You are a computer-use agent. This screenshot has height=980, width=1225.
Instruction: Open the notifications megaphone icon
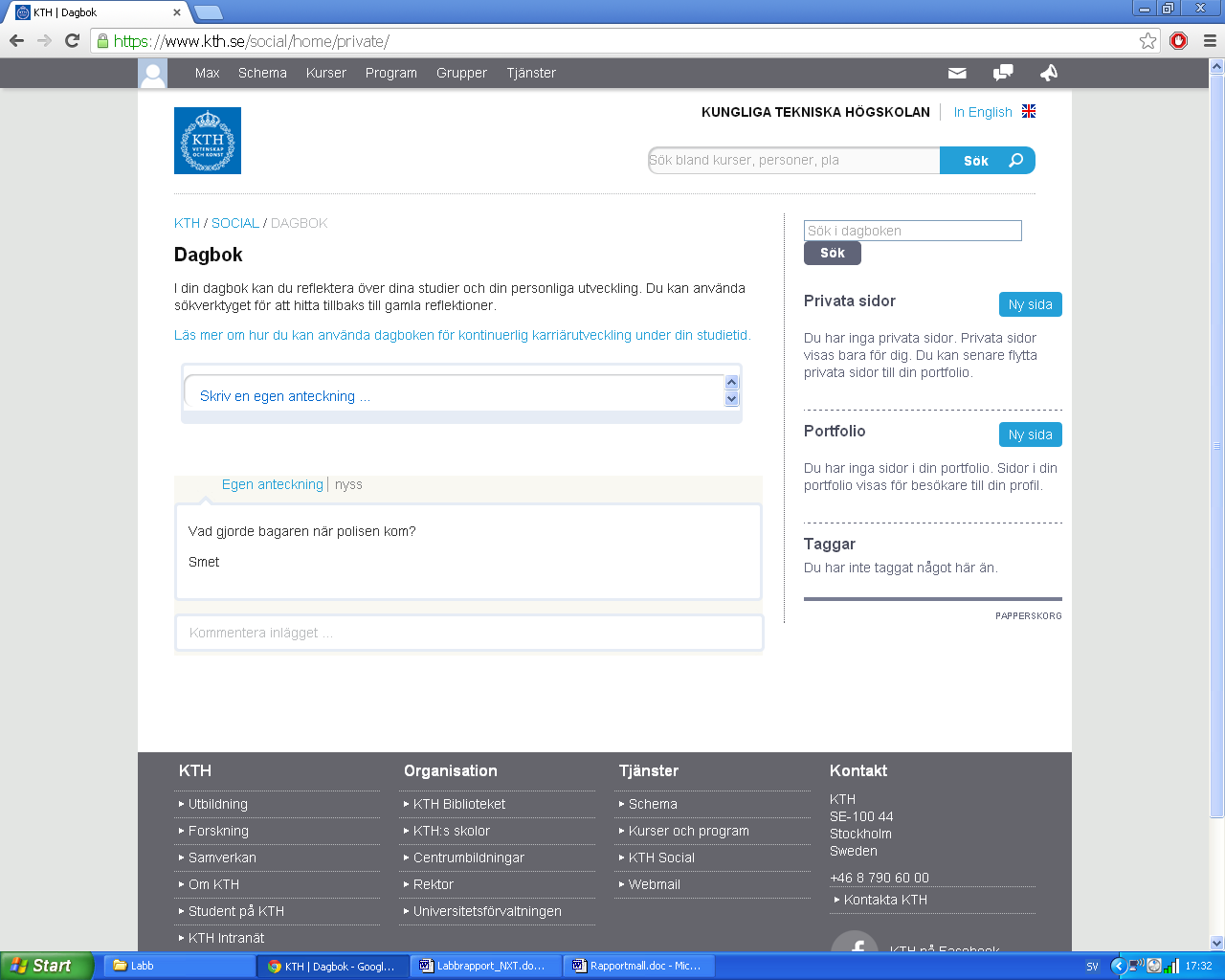pyautogui.click(x=1049, y=73)
